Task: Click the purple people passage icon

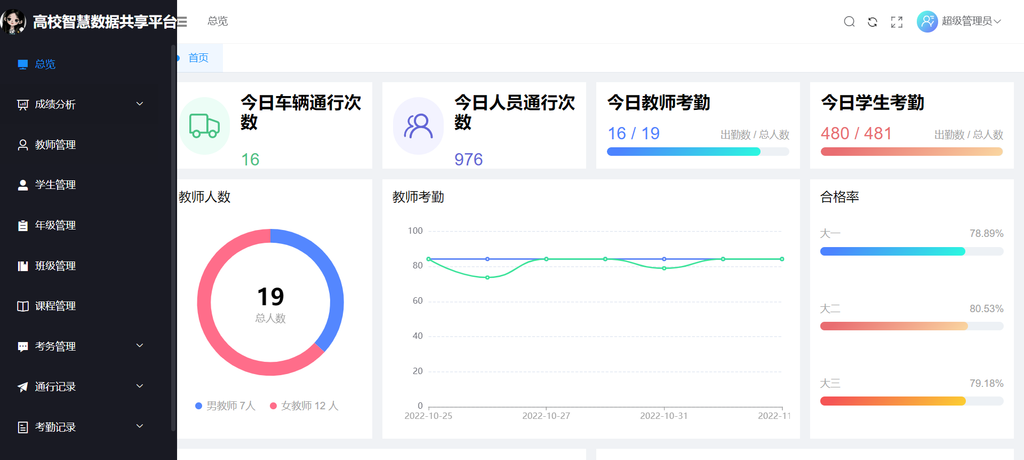Action: click(418, 126)
